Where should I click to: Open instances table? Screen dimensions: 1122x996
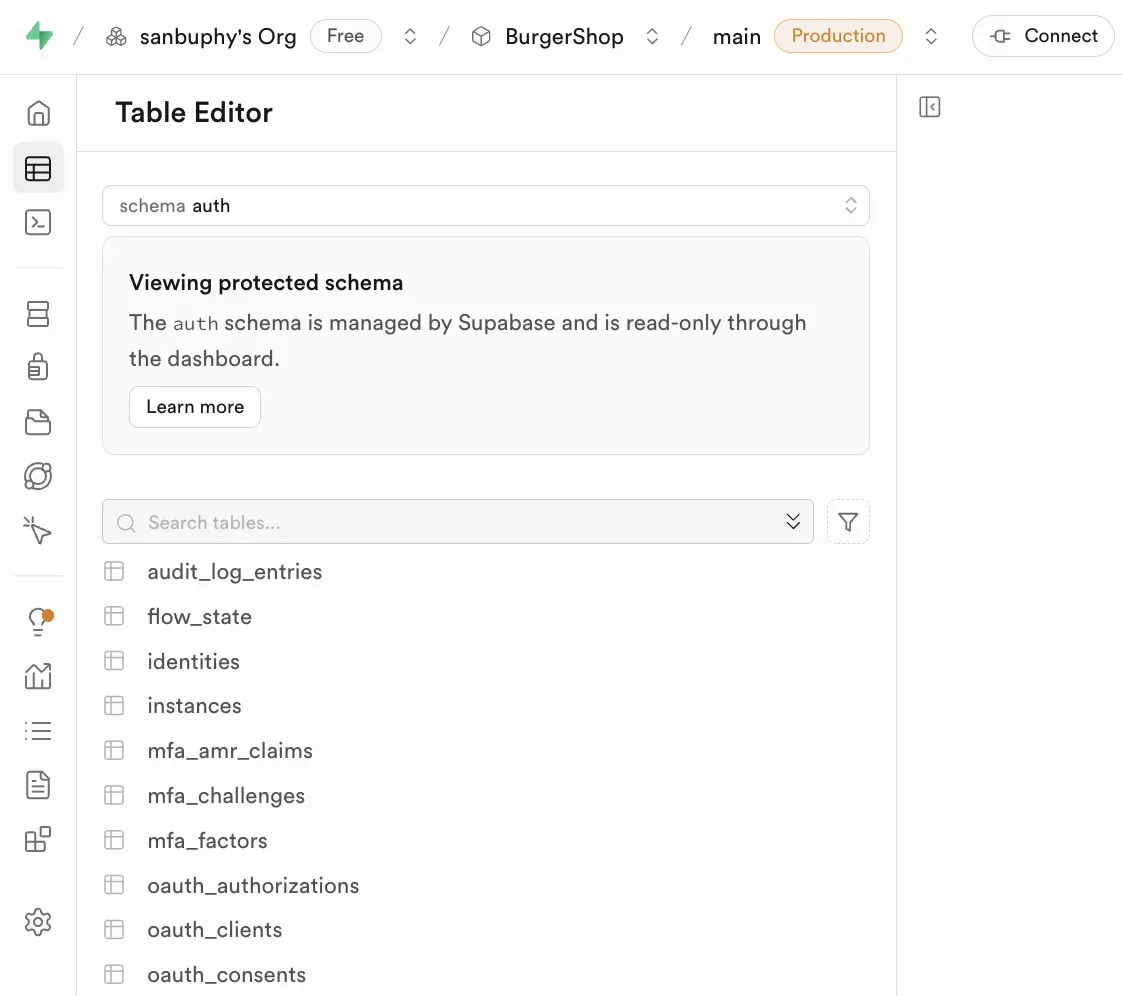pyautogui.click(x=195, y=706)
